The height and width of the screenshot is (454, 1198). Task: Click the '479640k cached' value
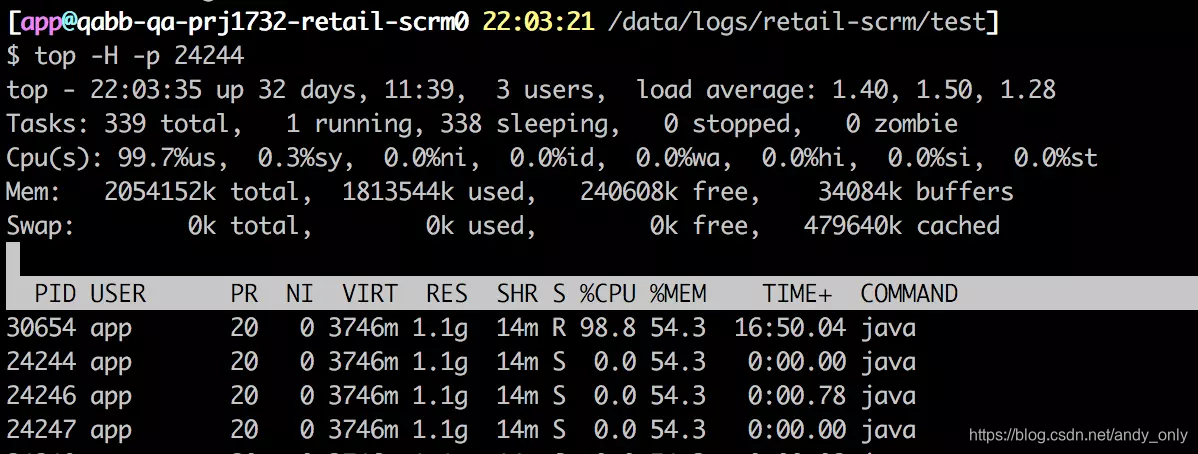point(902,225)
